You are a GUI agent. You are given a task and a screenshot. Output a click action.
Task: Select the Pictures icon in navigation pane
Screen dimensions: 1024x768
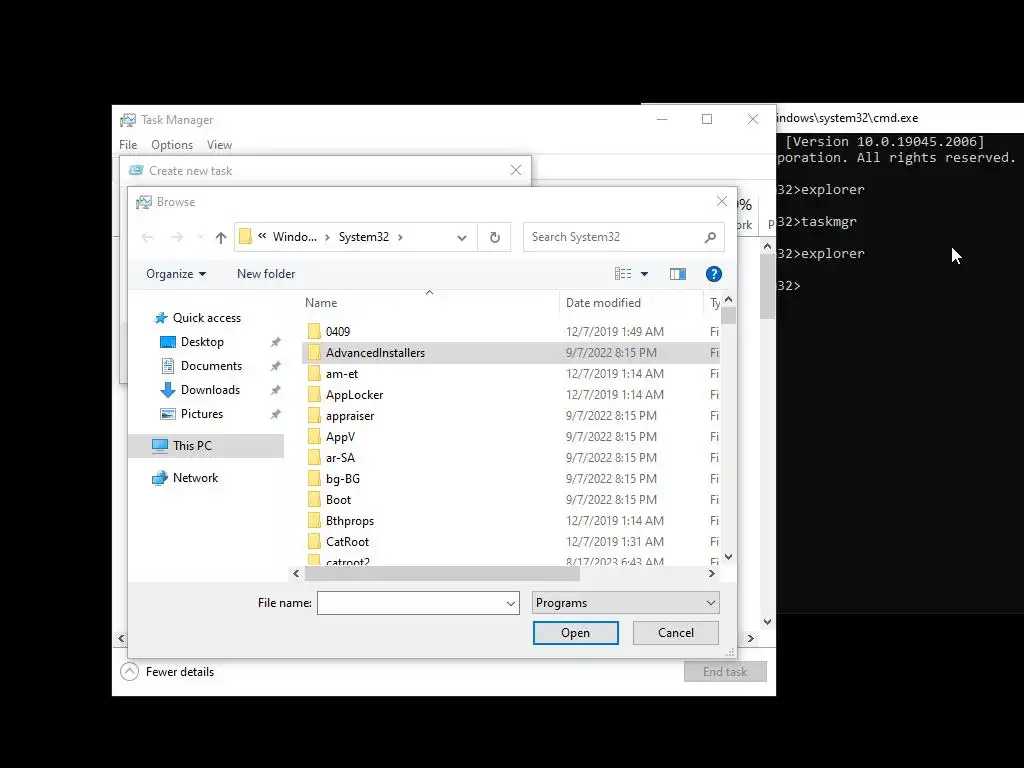[168, 414]
